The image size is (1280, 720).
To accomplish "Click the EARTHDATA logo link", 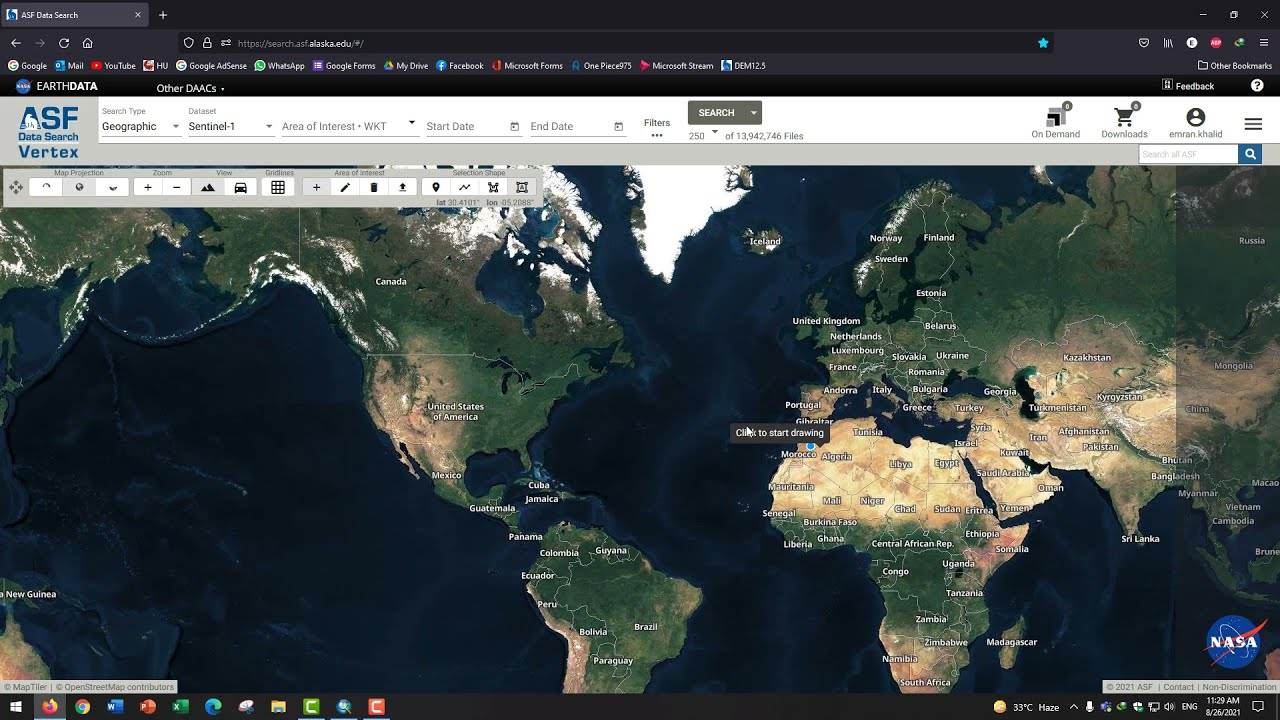I will [x=56, y=86].
